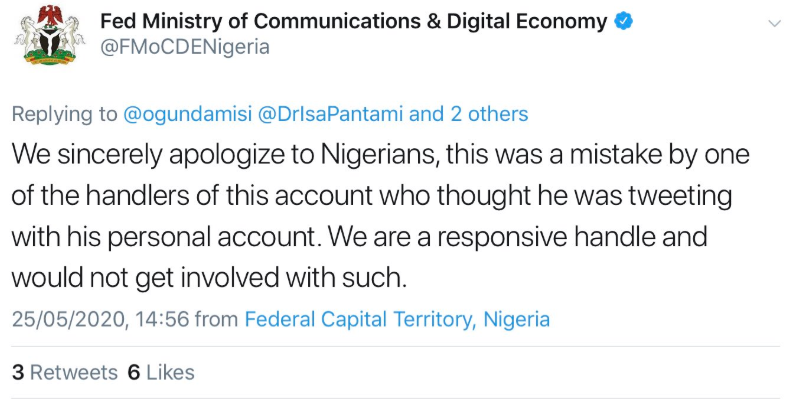Click the 'Replying to' label
Viewport: 785px width, 403px height.
(65, 115)
